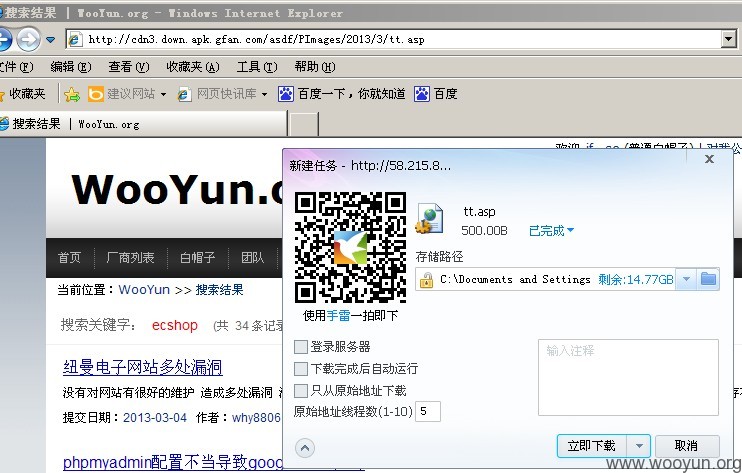The image size is (742, 473).
Task: Click the page icon in the address bar
Action: click(75, 39)
